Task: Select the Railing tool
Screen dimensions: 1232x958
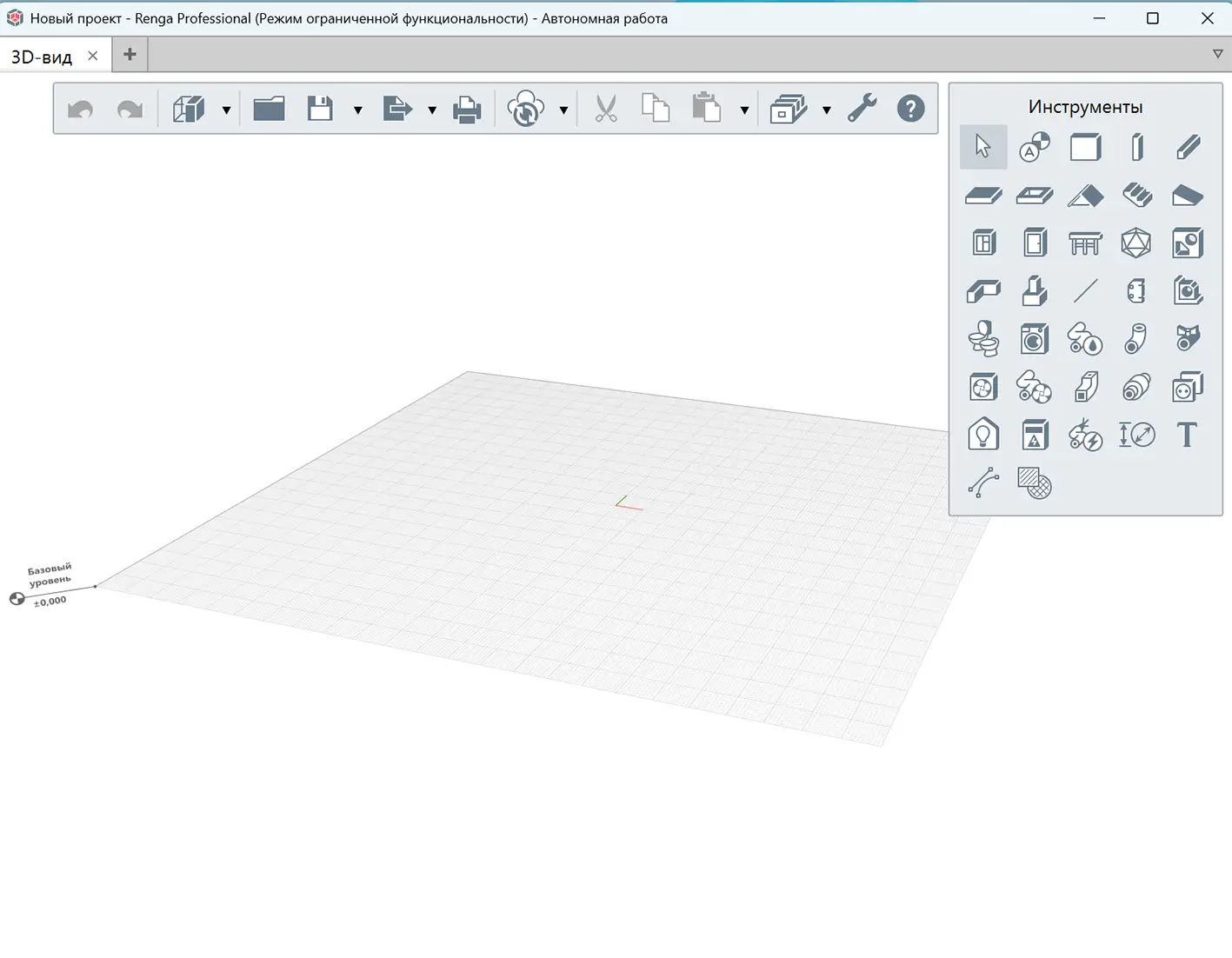Action: (1085, 243)
